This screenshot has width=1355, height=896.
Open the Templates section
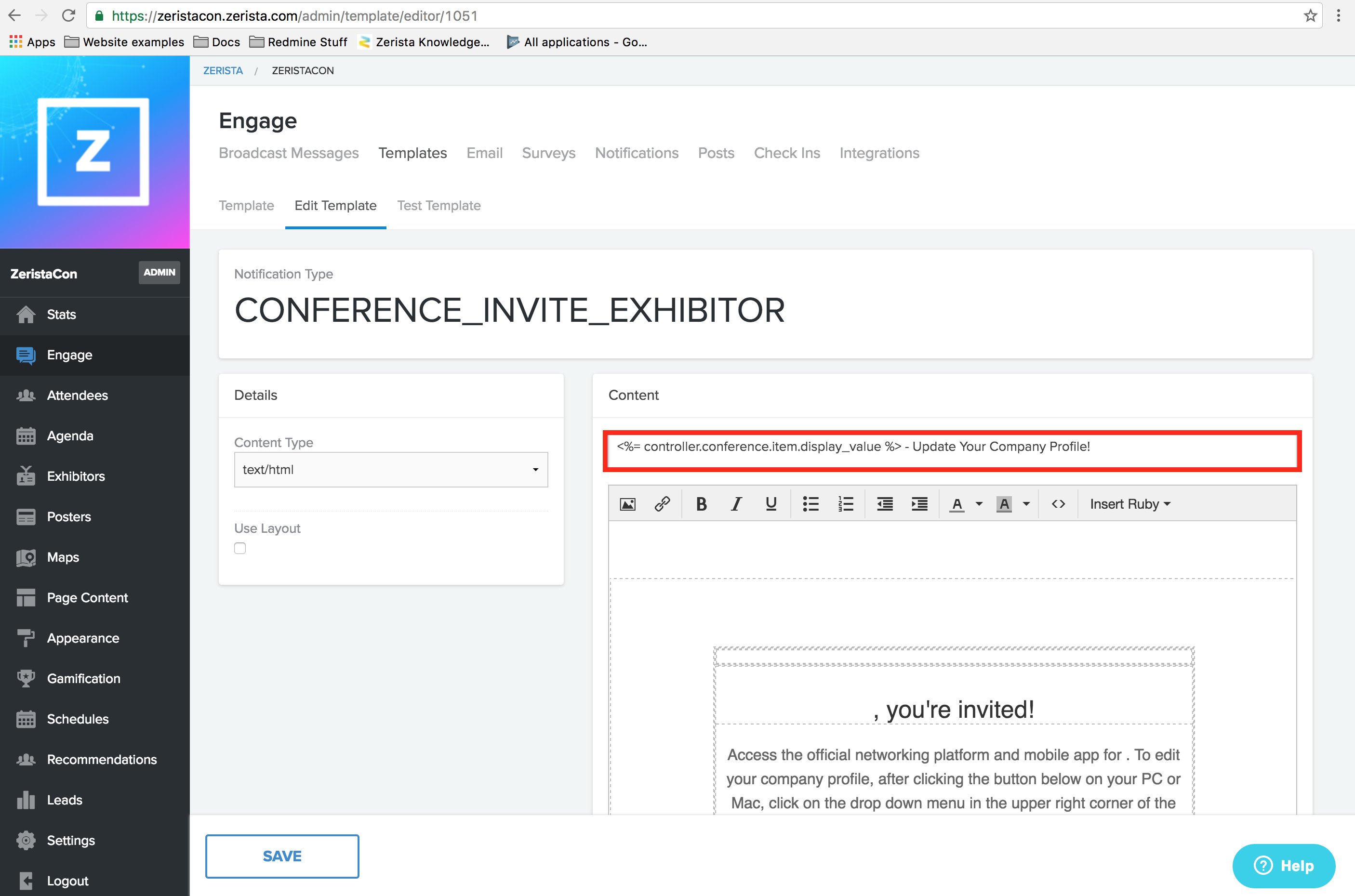pyautogui.click(x=412, y=153)
